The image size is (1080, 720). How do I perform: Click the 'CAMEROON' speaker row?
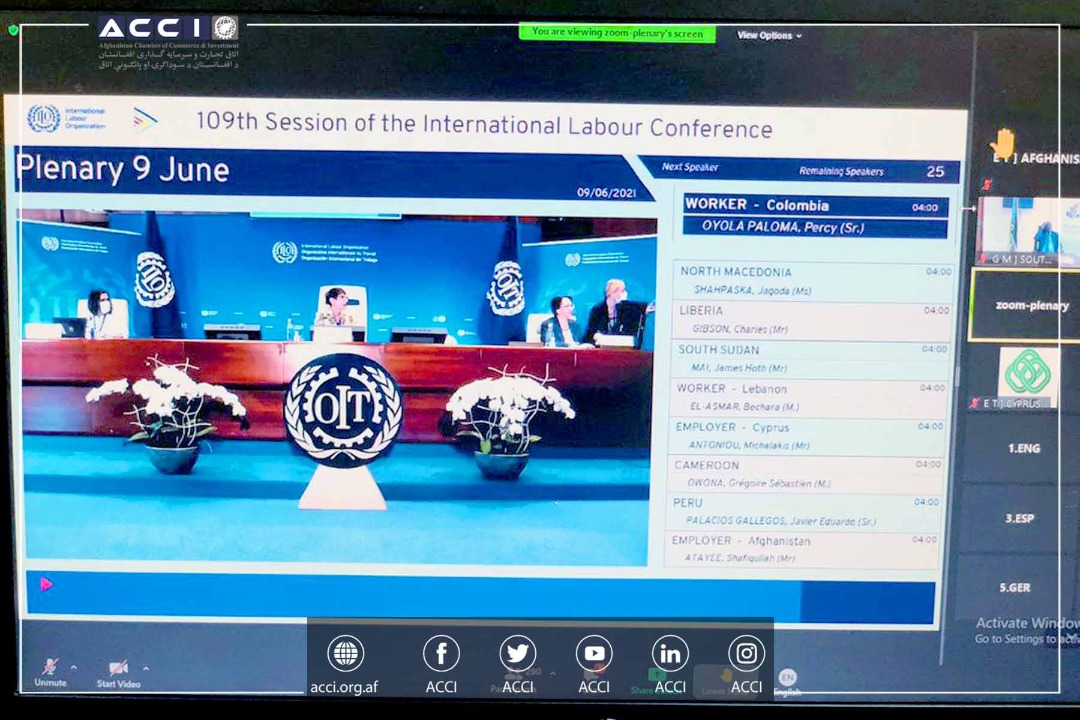[806, 473]
